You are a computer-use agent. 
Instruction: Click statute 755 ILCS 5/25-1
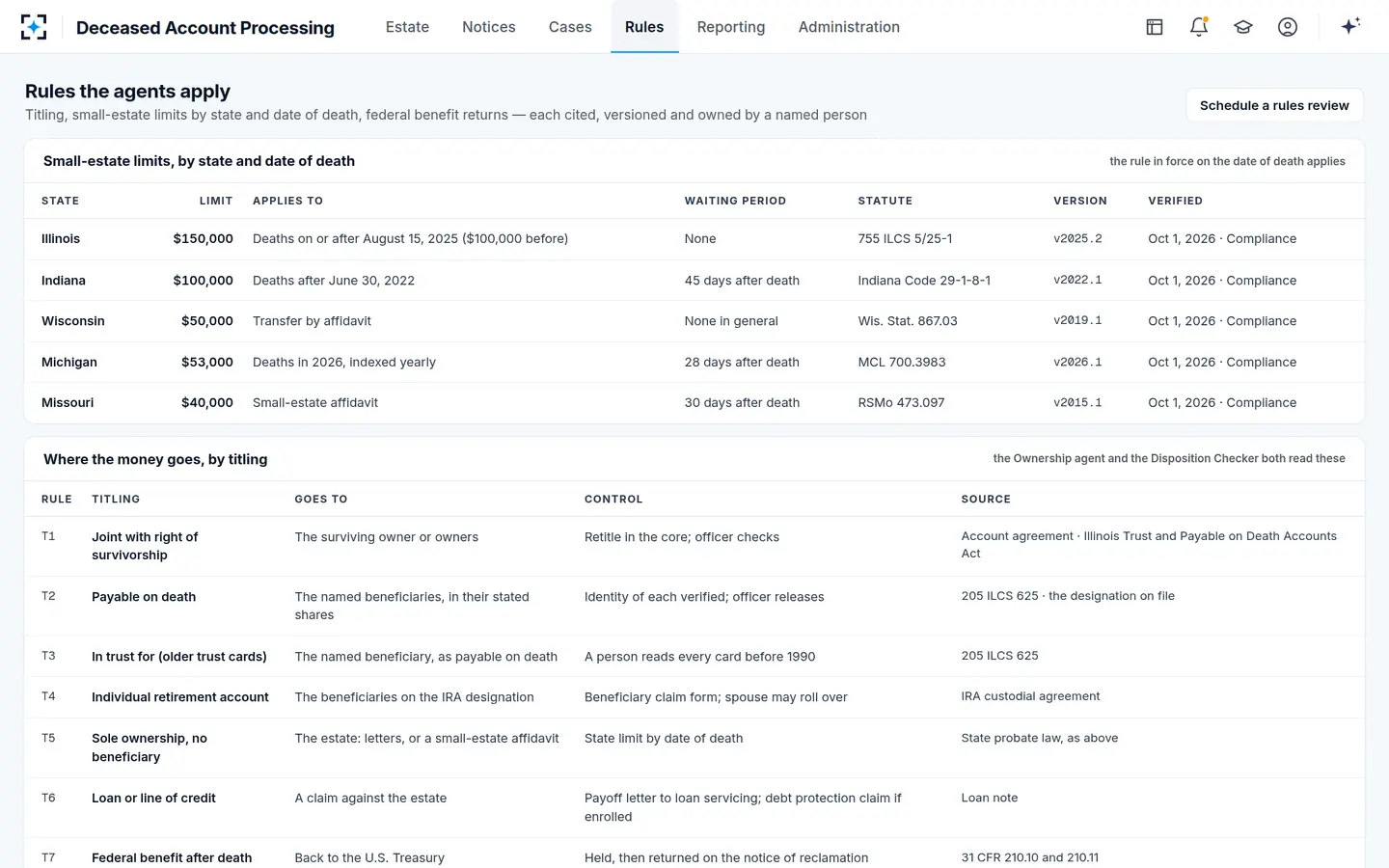905,239
